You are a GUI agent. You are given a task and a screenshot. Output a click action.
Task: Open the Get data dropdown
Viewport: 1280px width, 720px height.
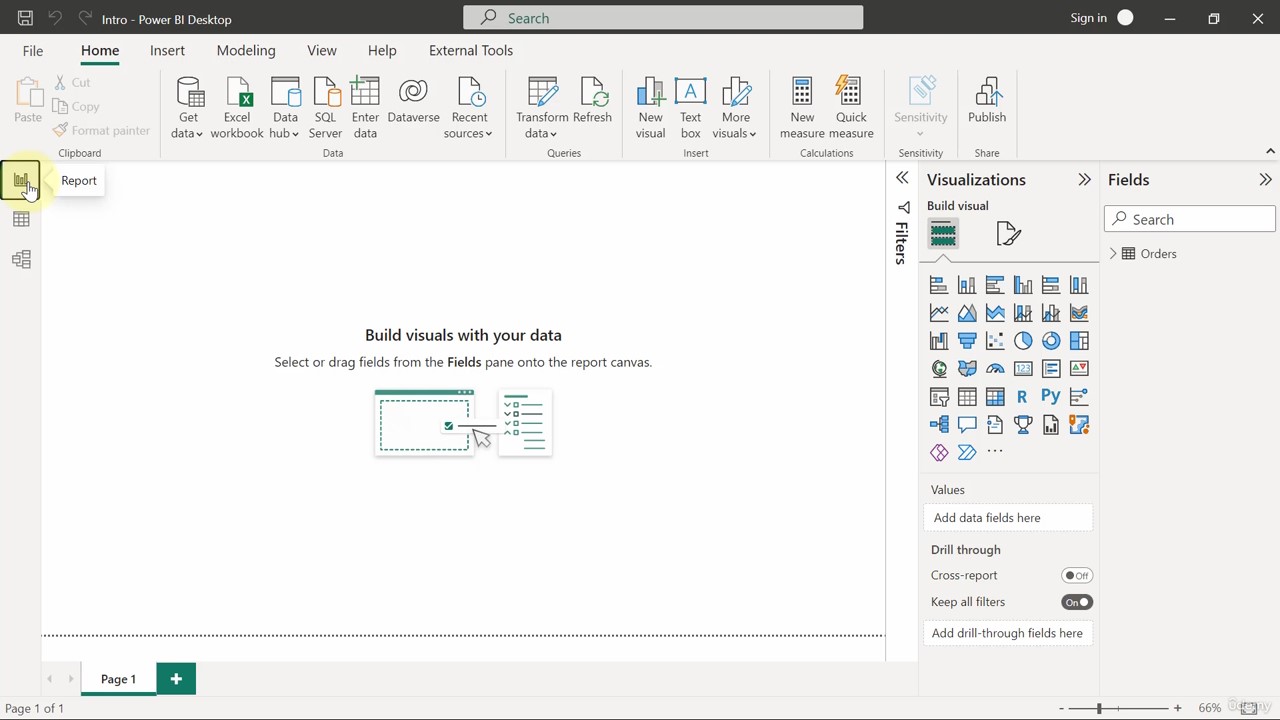tap(188, 108)
